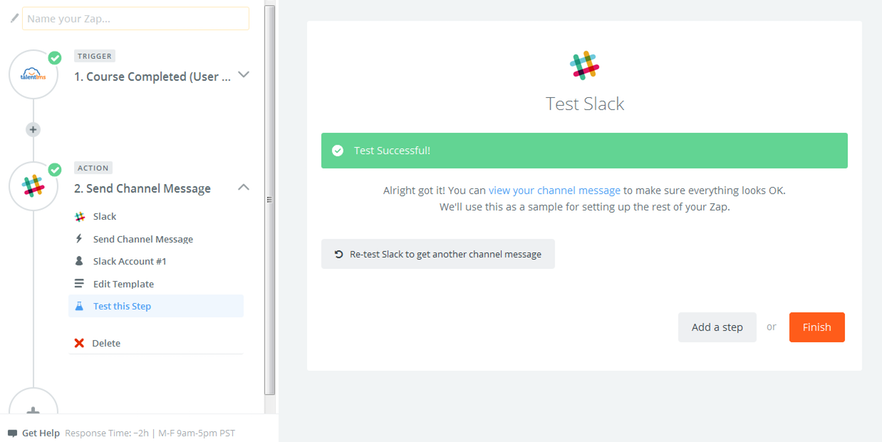Click the Name your Zap input field
This screenshot has height=442, width=882.
point(136,19)
